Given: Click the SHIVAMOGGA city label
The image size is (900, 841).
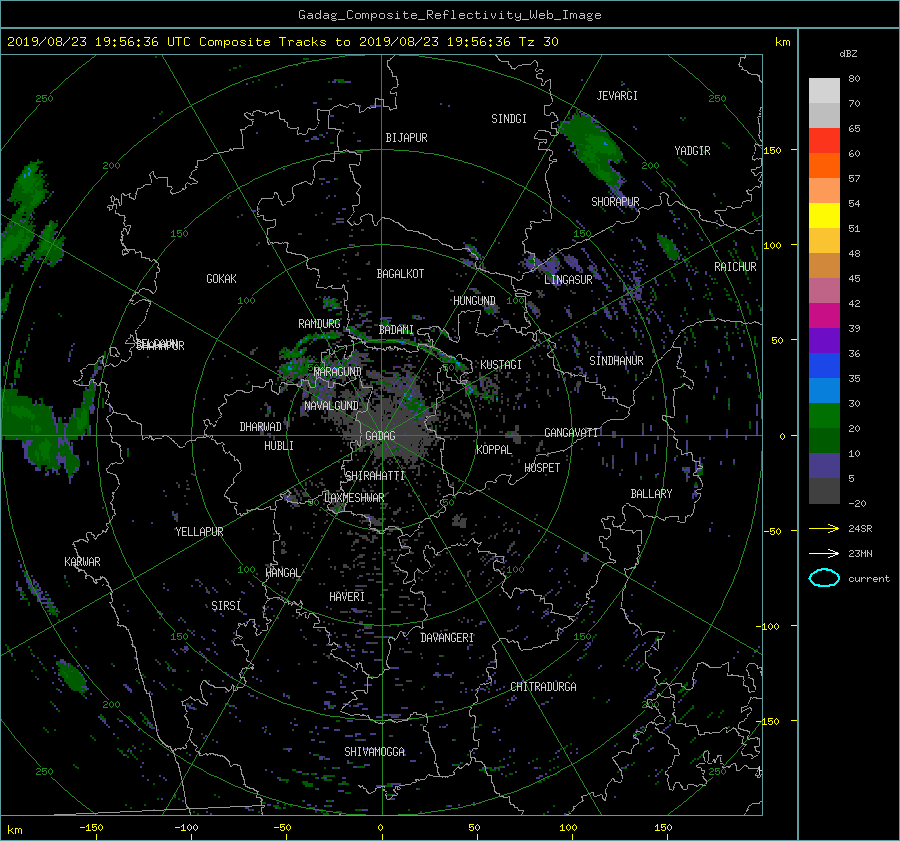Looking at the screenshot, I should tap(374, 752).
